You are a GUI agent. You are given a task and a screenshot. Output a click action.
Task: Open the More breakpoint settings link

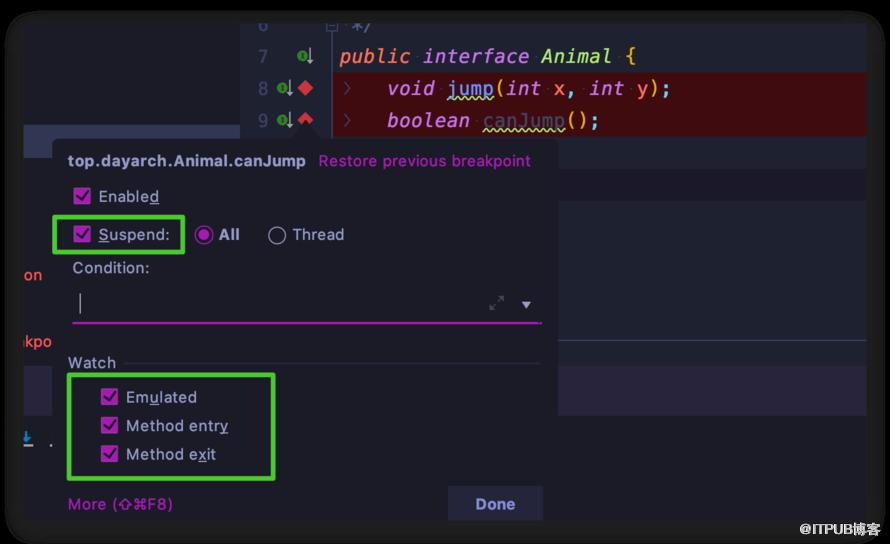click(120, 504)
